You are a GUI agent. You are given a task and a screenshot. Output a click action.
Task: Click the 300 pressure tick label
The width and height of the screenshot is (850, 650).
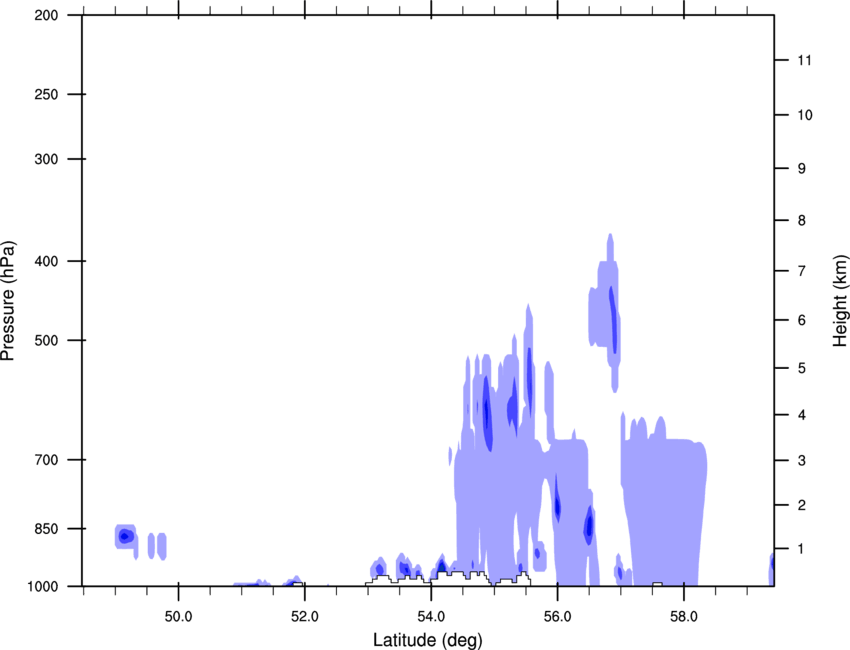46,159
